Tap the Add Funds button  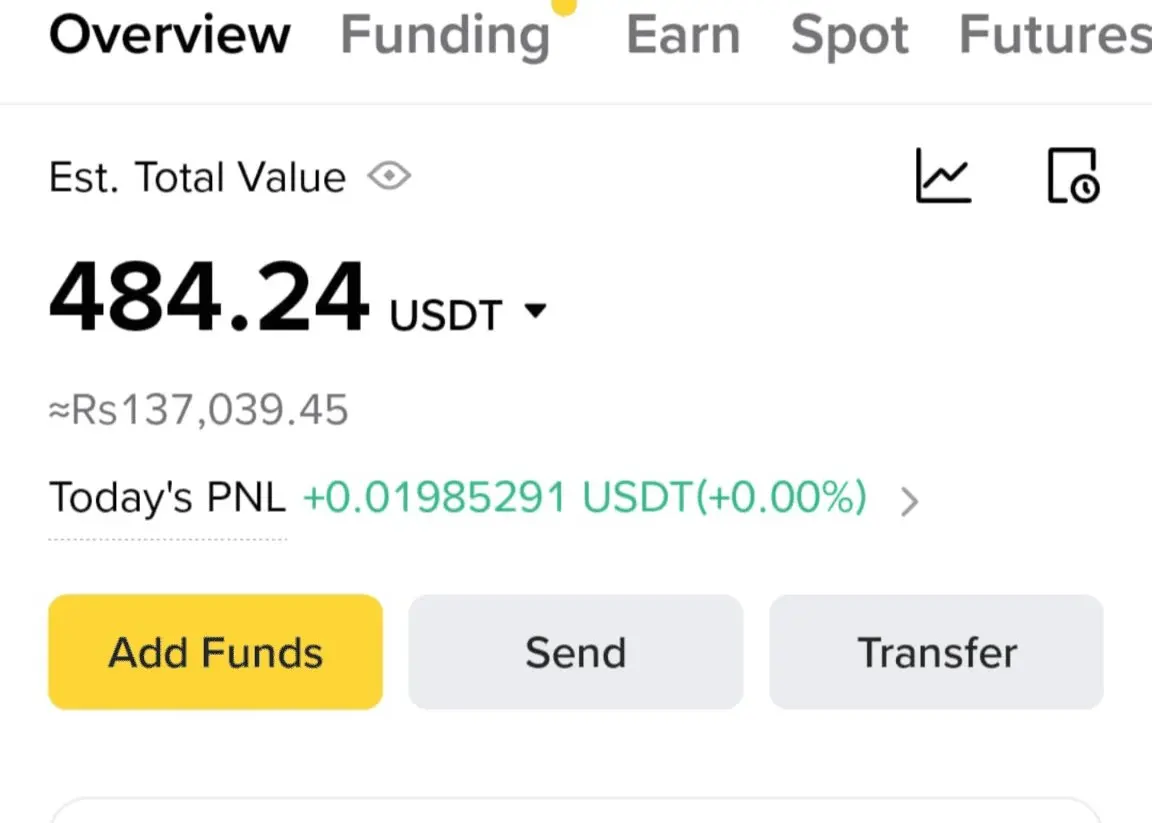tap(215, 653)
